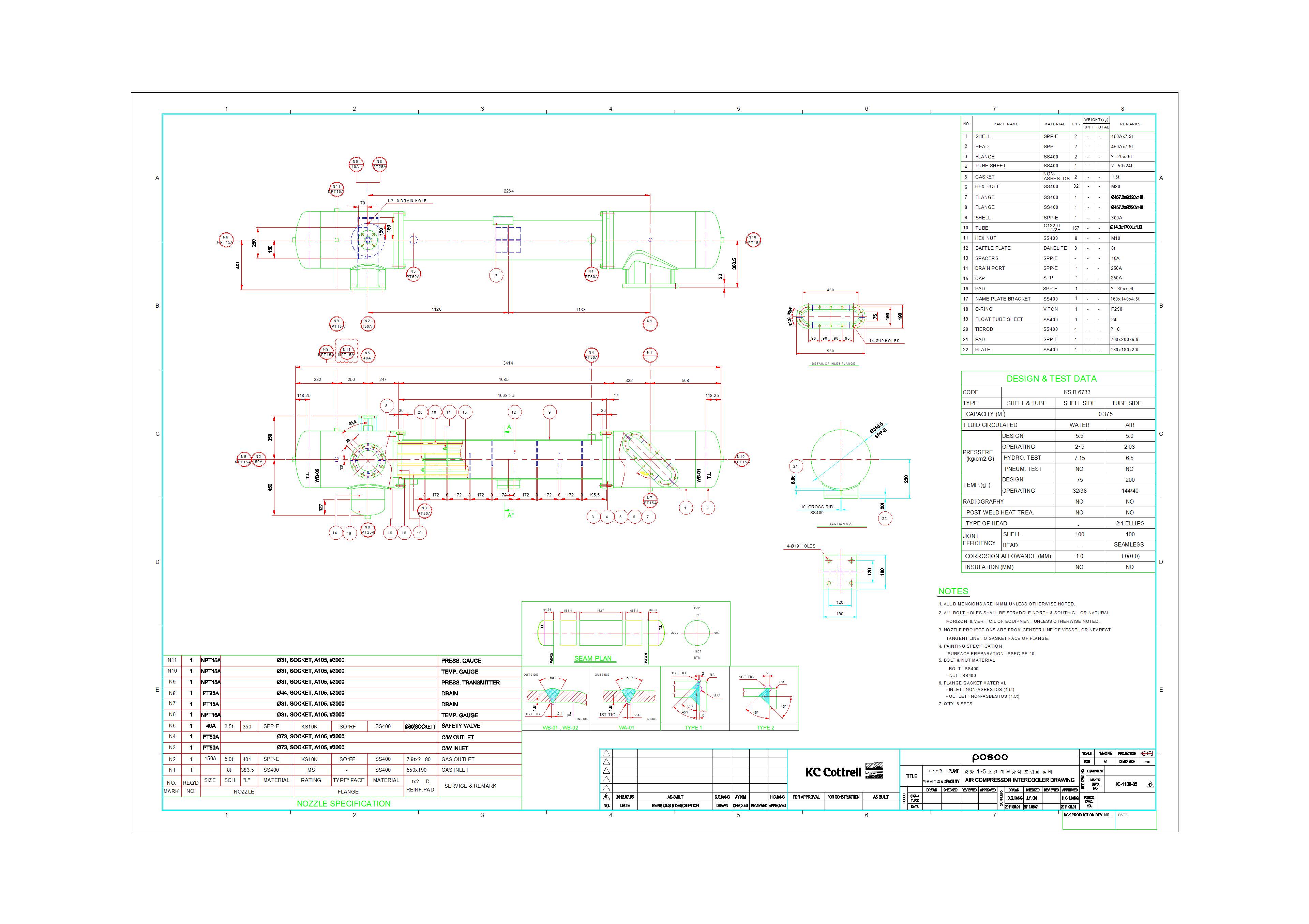This screenshot has width=1309, height=924.
Task: Click the 1126 dimension value
Action: [x=436, y=309]
